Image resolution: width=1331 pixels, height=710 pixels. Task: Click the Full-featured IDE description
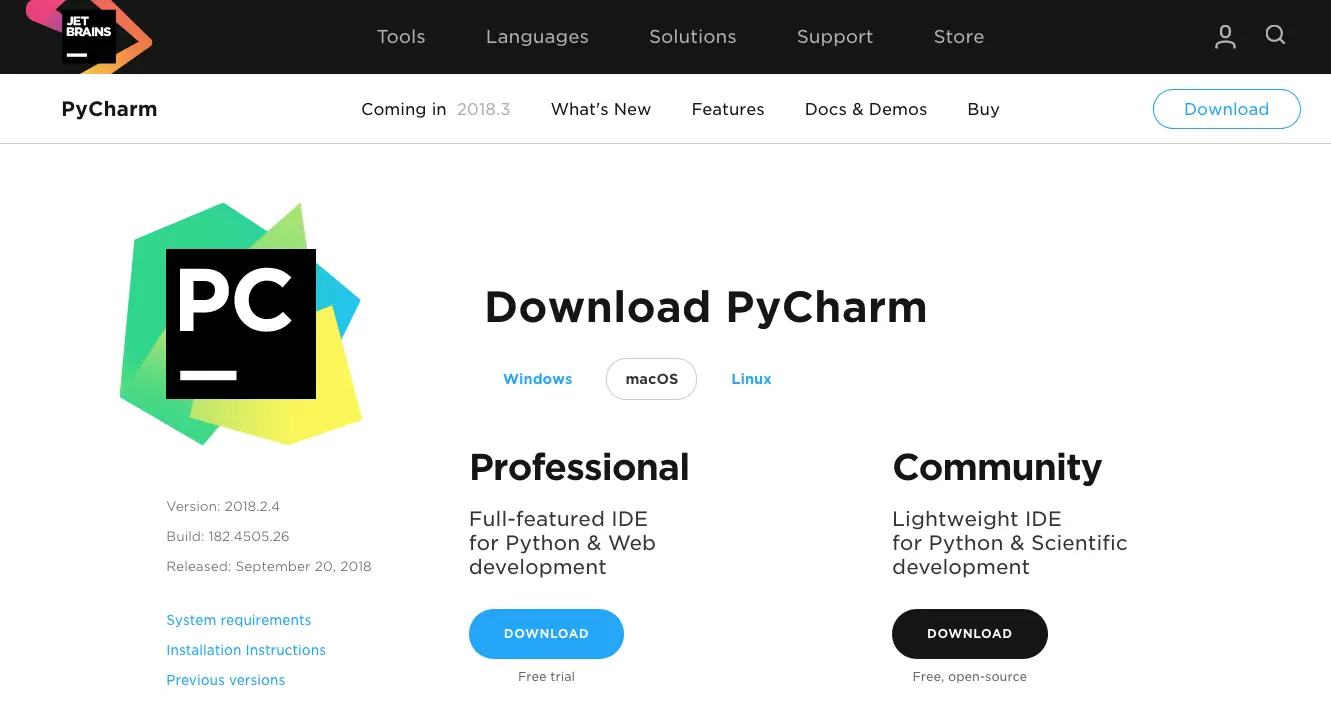point(562,543)
